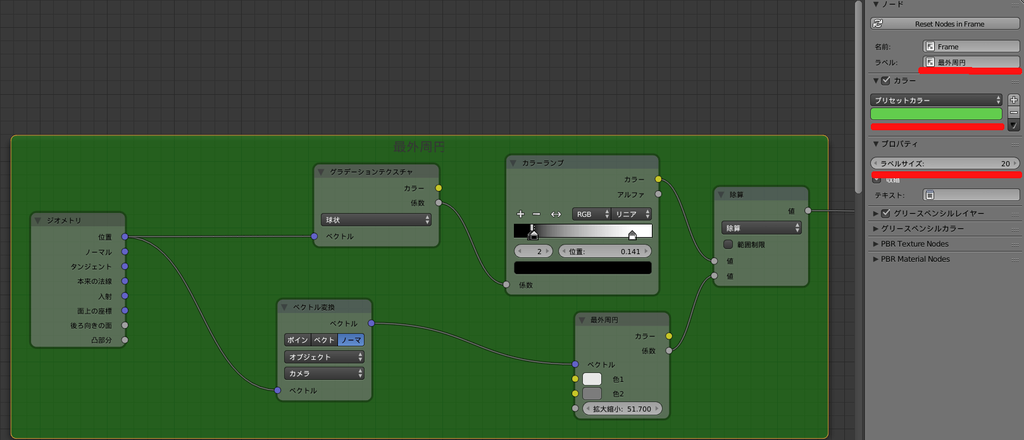
Task: Collapse the プロパティ panel
Action: point(876,144)
